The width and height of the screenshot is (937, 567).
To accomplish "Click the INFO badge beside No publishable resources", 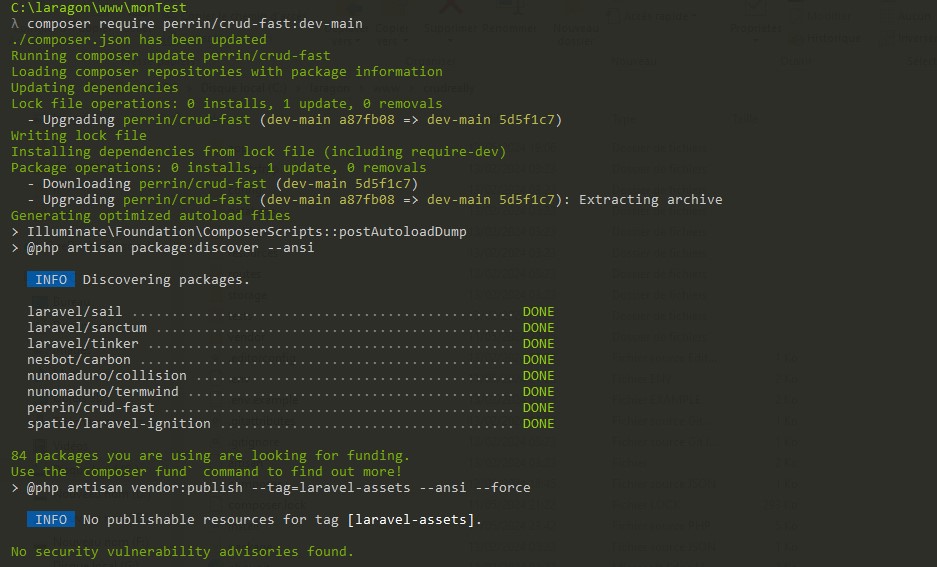I will click(50, 520).
